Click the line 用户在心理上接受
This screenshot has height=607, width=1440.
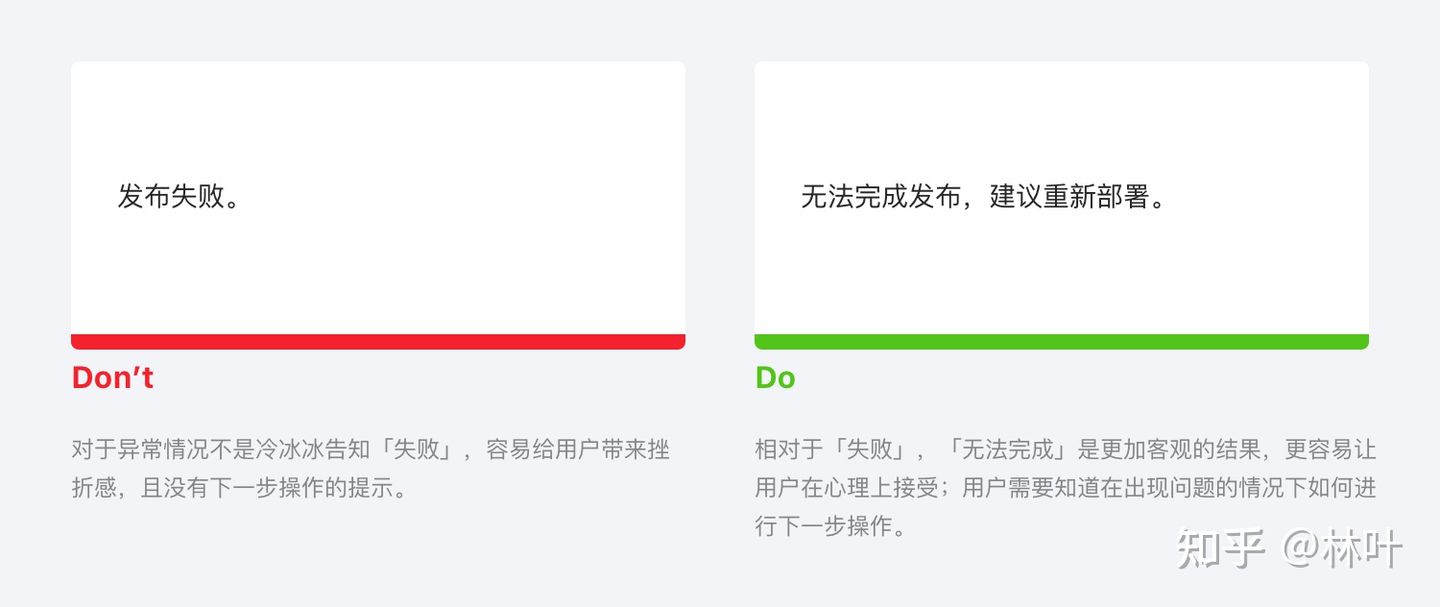point(847,488)
